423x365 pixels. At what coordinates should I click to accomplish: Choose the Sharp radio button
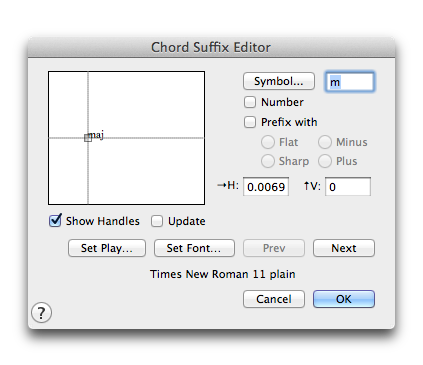(x=268, y=161)
